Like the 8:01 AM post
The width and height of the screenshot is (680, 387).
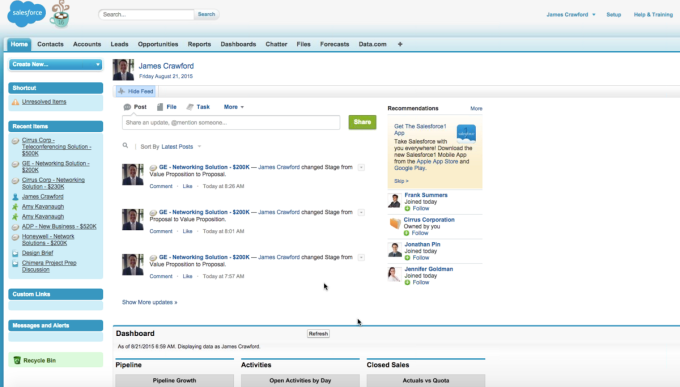[x=187, y=231]
